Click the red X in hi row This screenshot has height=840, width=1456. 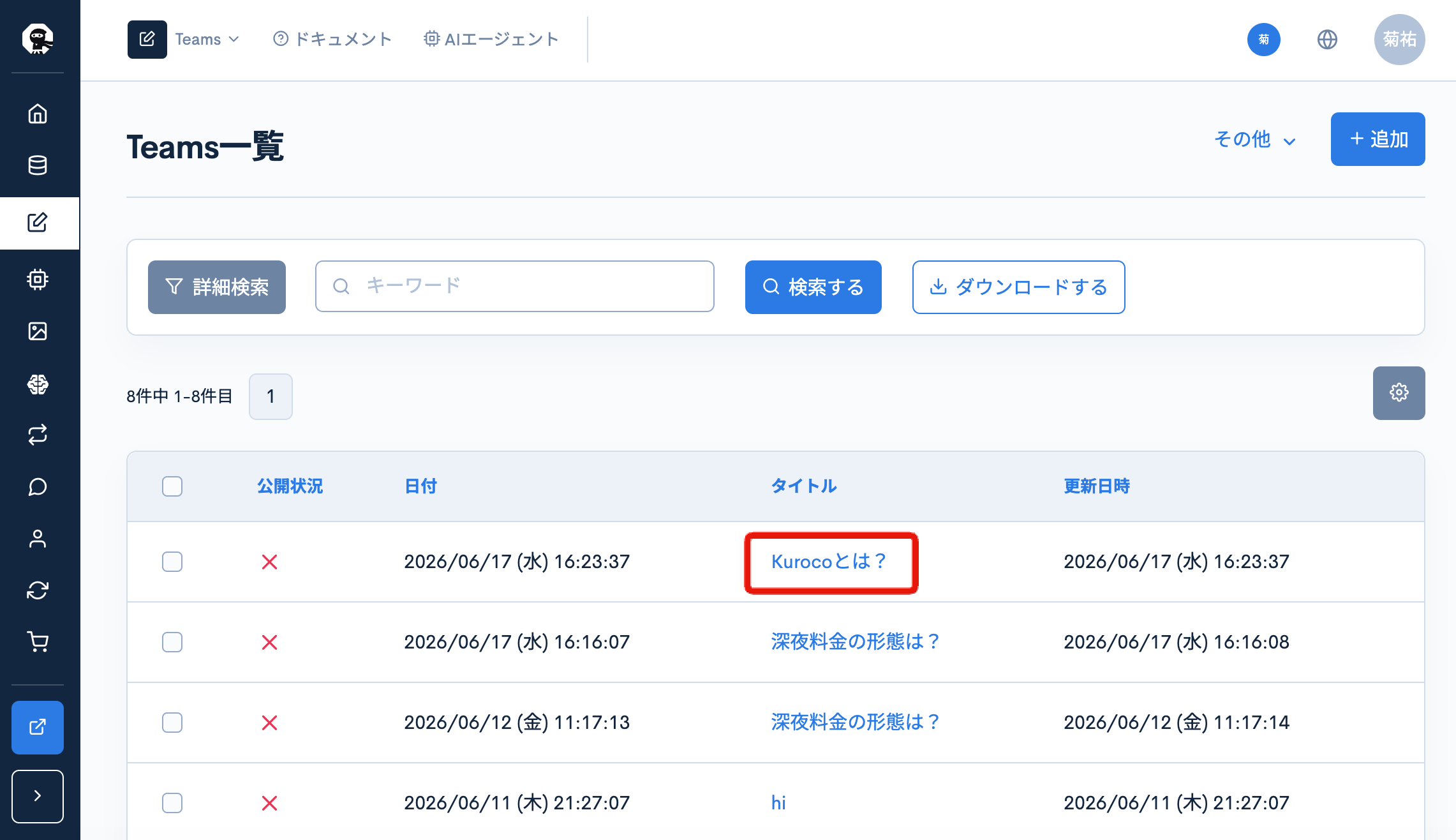point(270,803)
